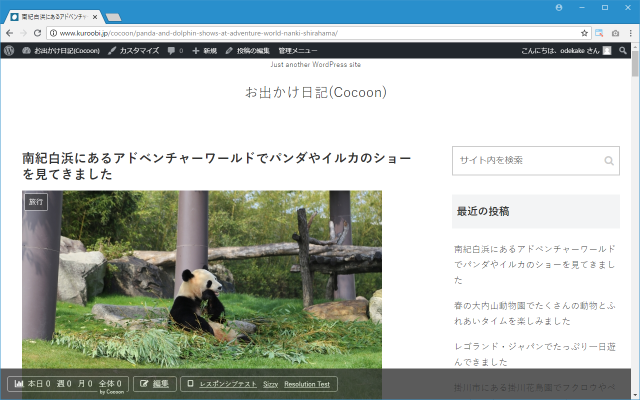This screenshot has height=400, width=640.
Task: Click the 編集 button in bottom panel
Action: coord(155,384)
